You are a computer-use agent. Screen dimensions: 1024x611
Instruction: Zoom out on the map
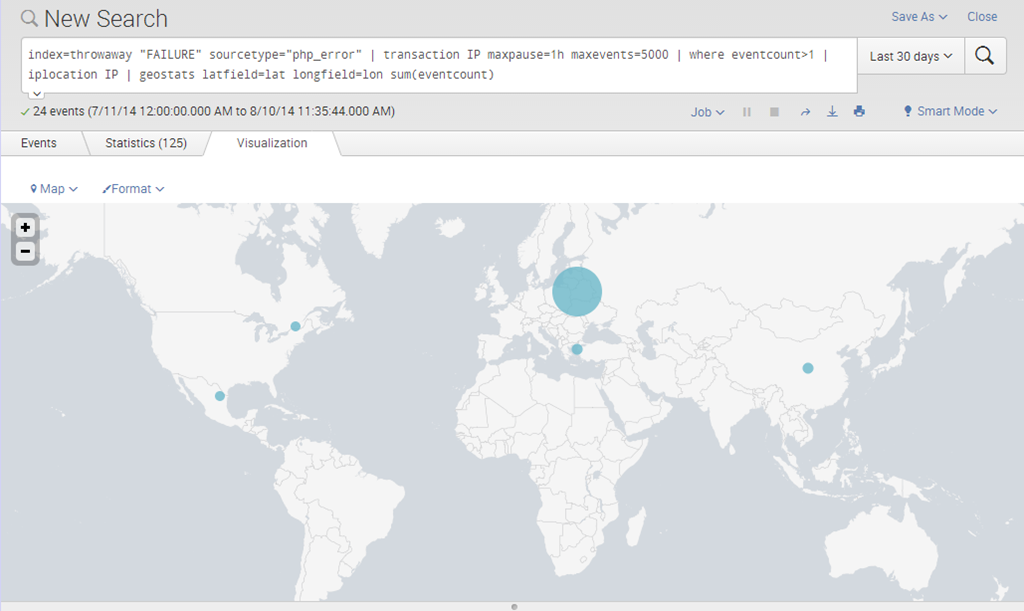[x=25, y=251]
